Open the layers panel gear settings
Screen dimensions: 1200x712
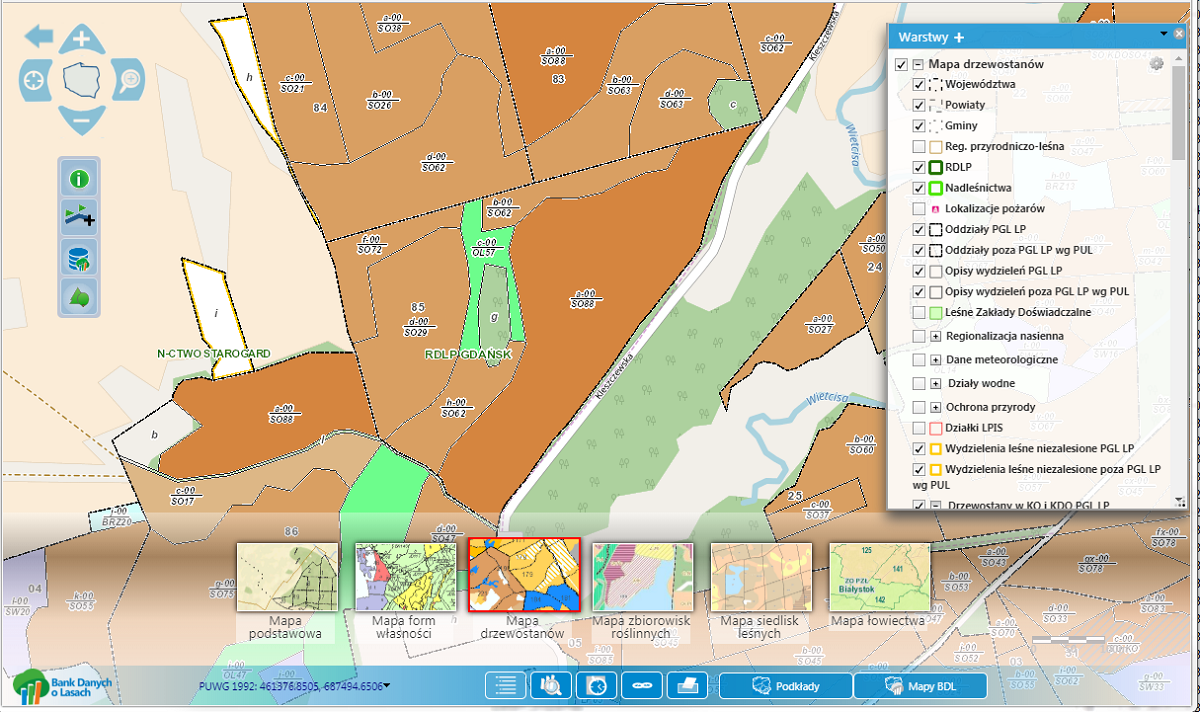pyautogui.click(x=1157, y=64)
